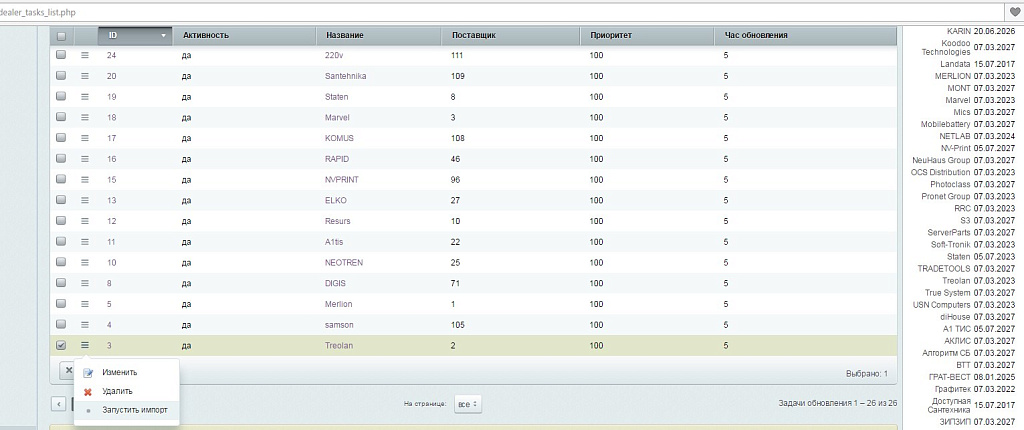
Task: Click the NEOTREN name cell
Action: (343, 262)
